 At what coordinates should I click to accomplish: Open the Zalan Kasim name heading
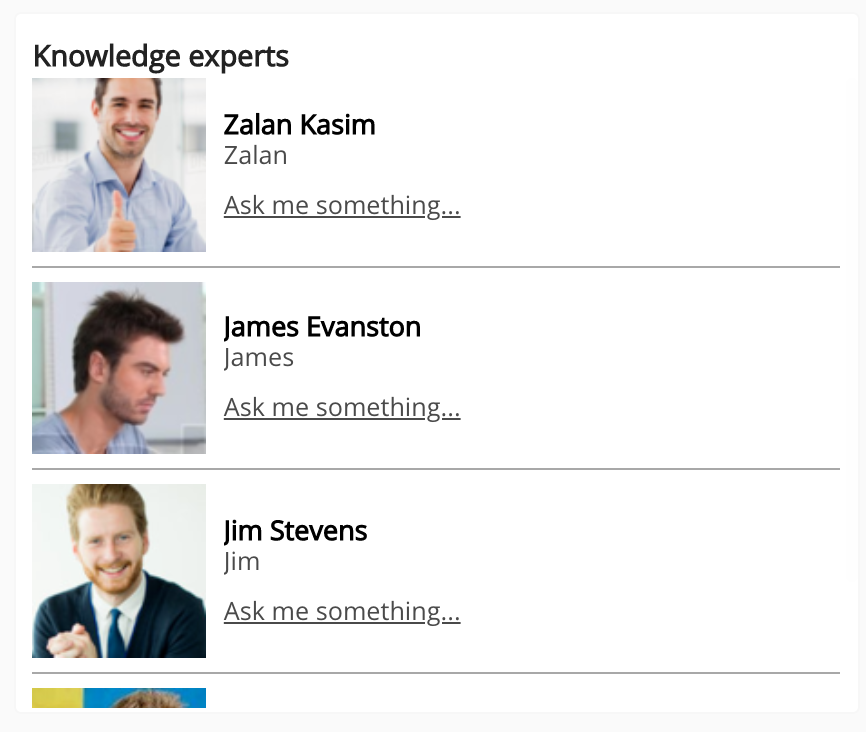coord(299,125)
